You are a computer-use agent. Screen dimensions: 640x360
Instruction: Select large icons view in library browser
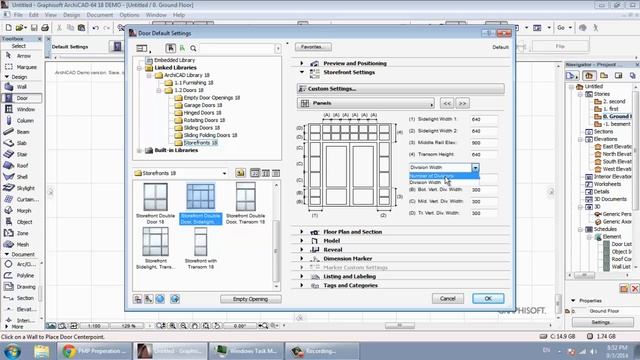click(255, 173)
